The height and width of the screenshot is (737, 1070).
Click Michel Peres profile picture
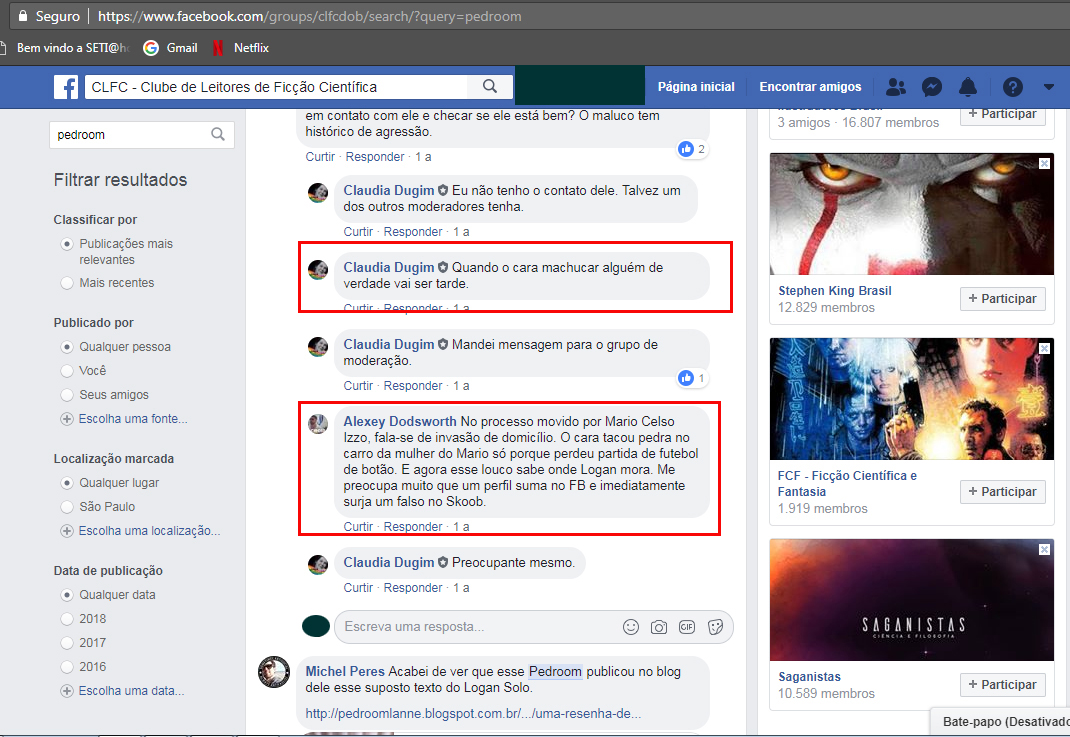pyautogui.click(x=274, y=671)
